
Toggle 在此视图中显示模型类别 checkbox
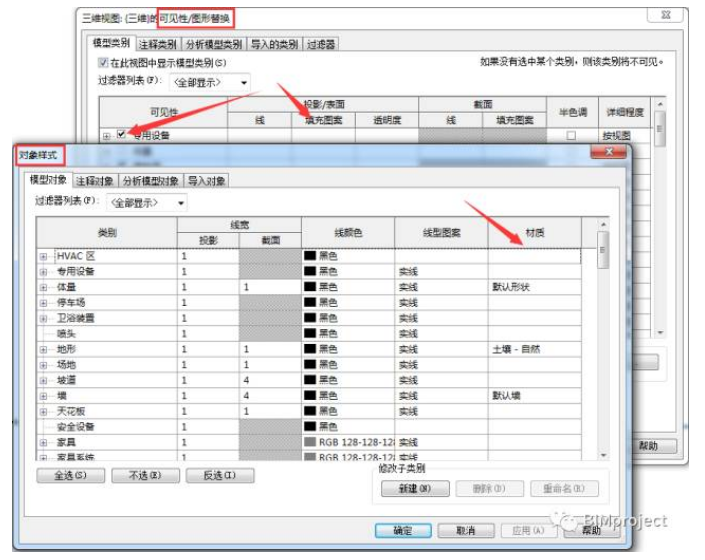103,62
